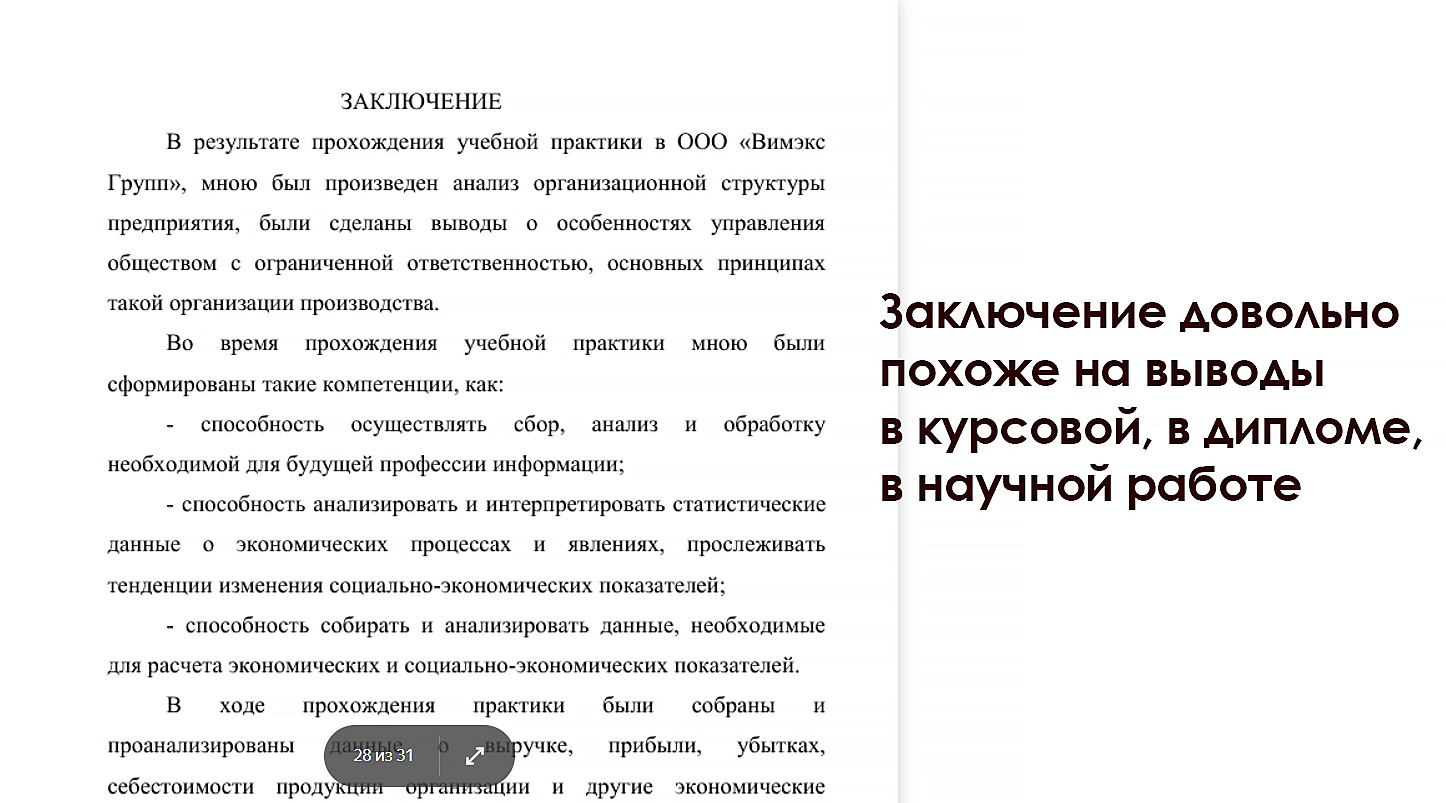Click the heading "ЗАКЛЮЧЕНИЕ" in the document
1446x803 pixels.
pos(421,102)
